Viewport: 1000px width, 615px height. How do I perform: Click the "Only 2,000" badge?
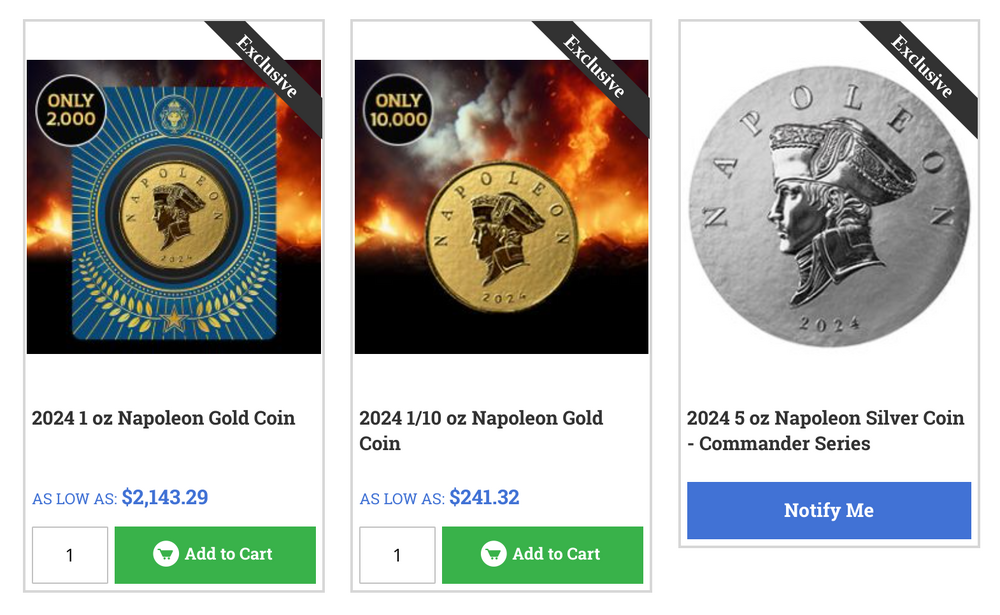click(70, 110)
